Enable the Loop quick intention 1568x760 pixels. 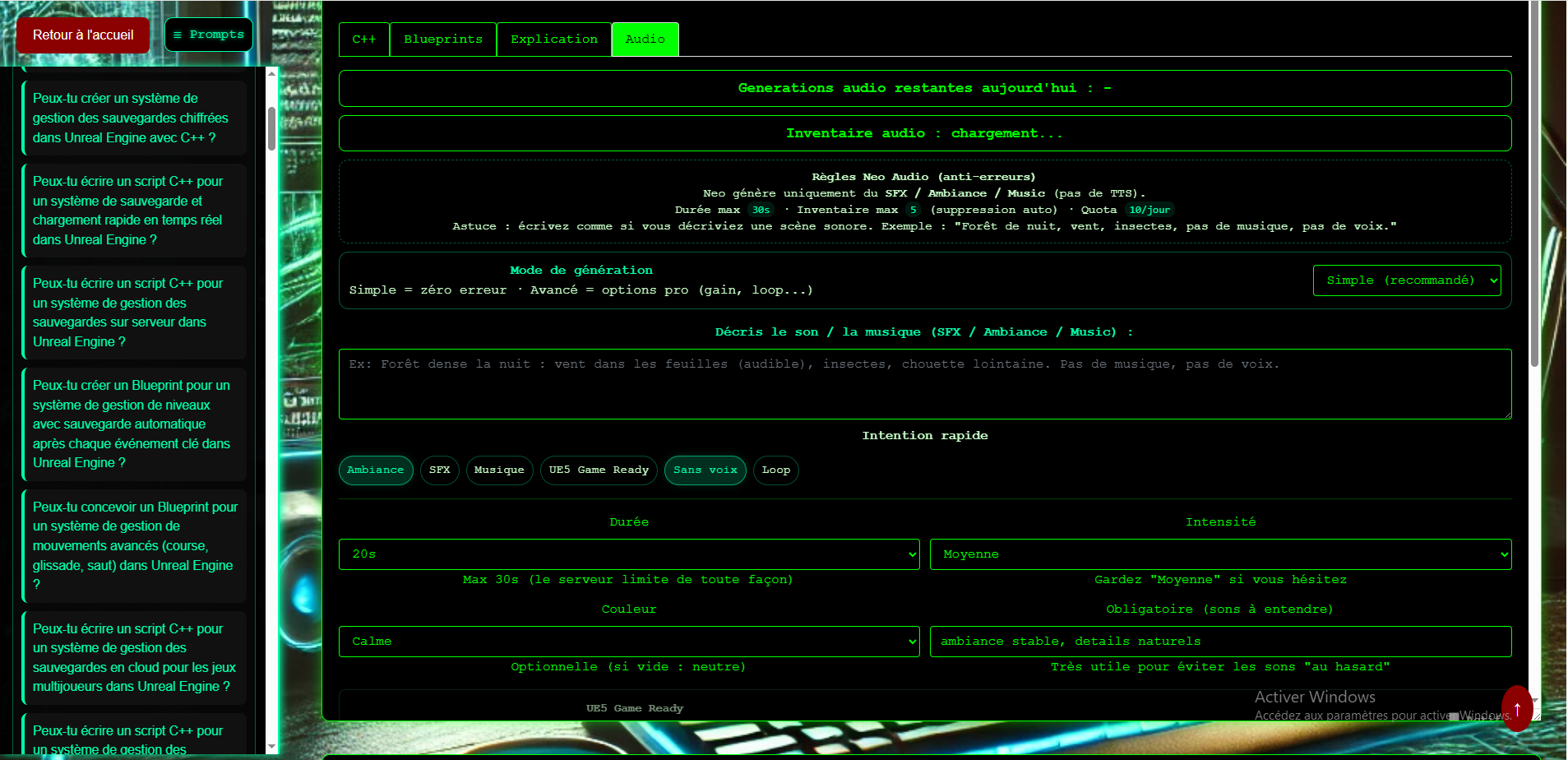tap(775, 470)
